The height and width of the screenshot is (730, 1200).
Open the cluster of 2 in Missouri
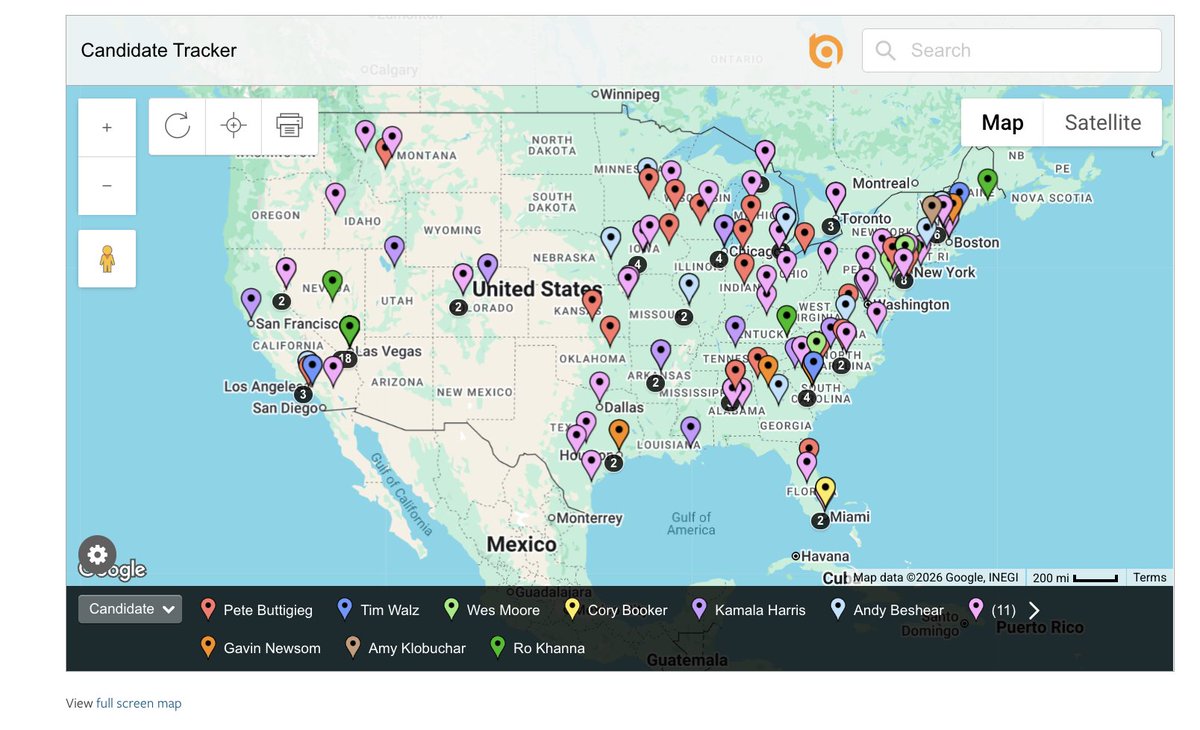tap(683, 317)
